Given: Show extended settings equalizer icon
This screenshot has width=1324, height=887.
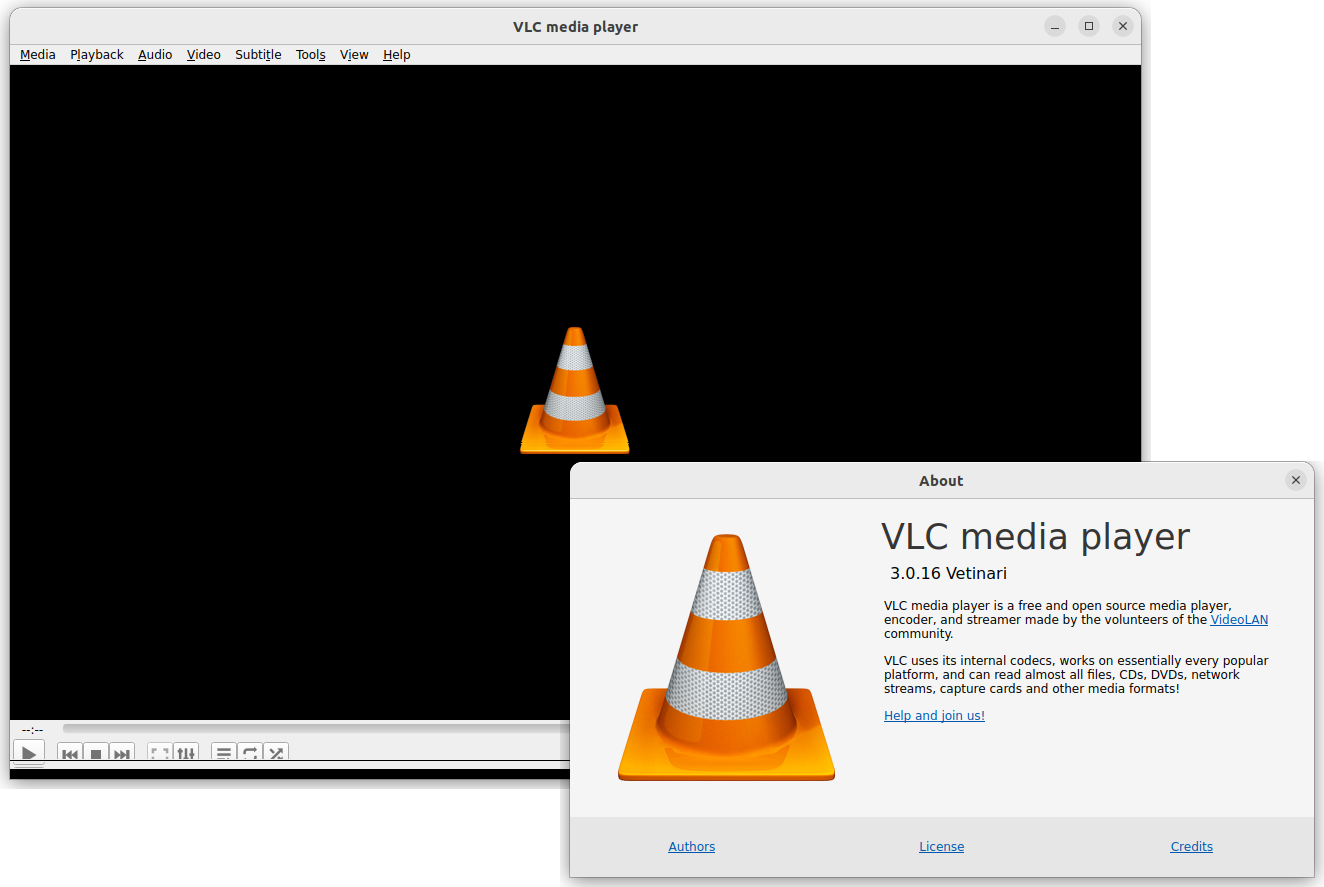Looking at the screenshot, I should (185, 753).
